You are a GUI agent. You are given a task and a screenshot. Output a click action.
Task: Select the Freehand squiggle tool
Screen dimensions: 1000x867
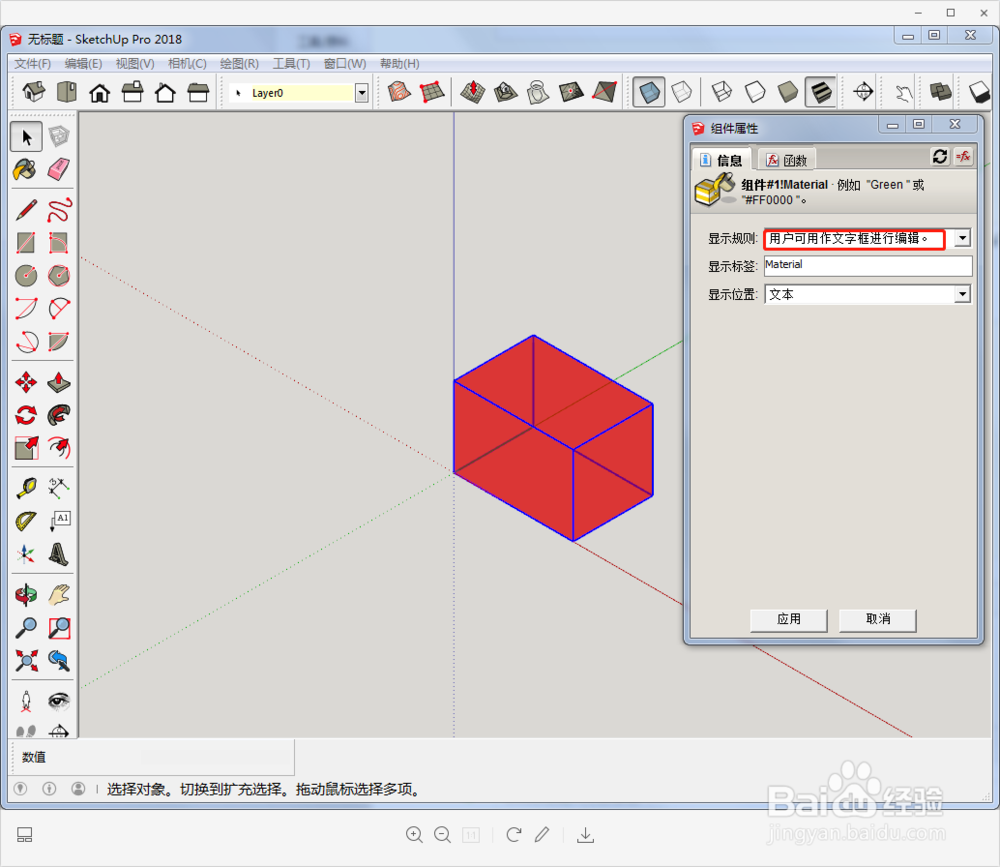point(59,210)
